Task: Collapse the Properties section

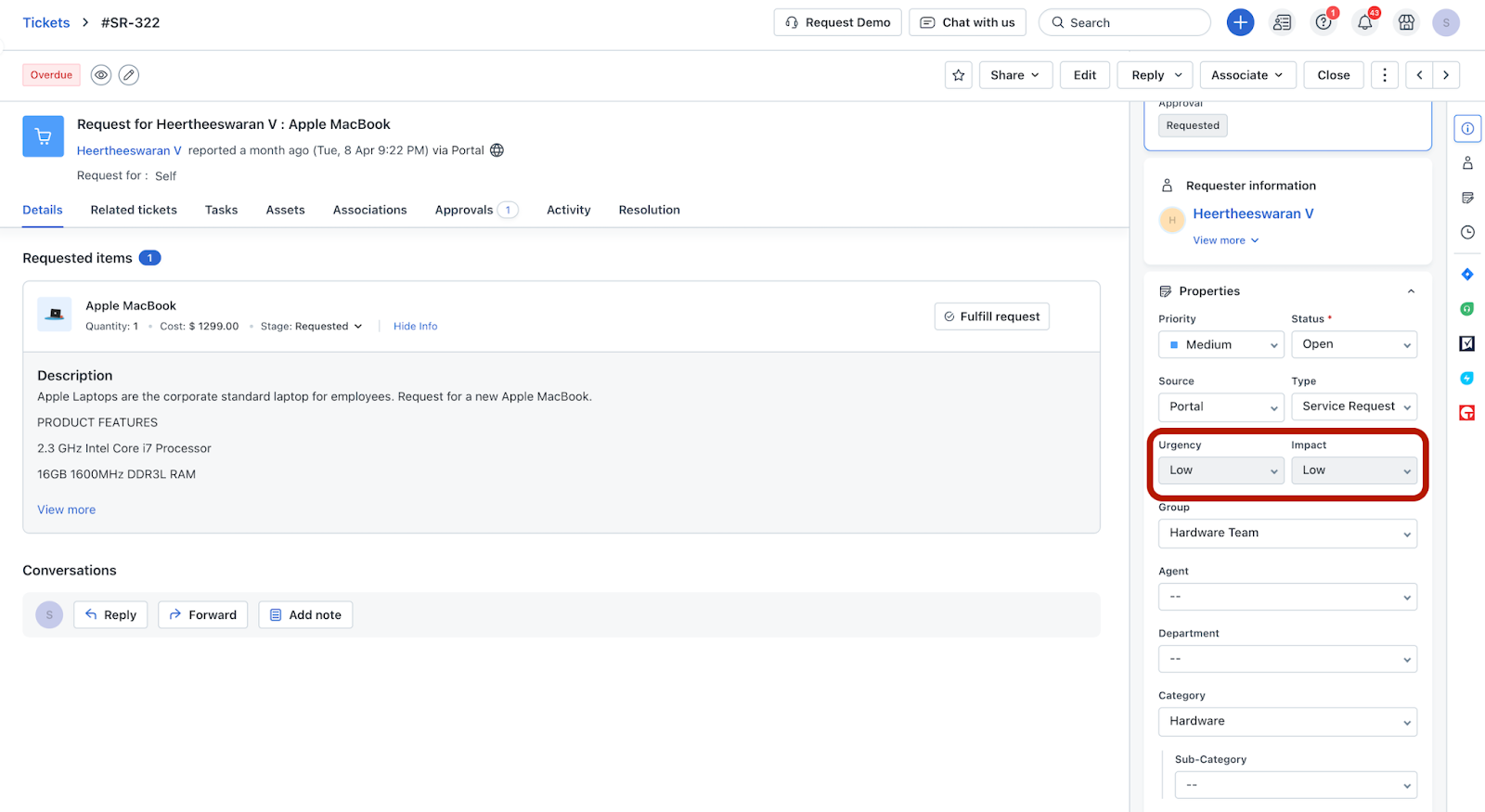Action: [x=1411, y=291]
